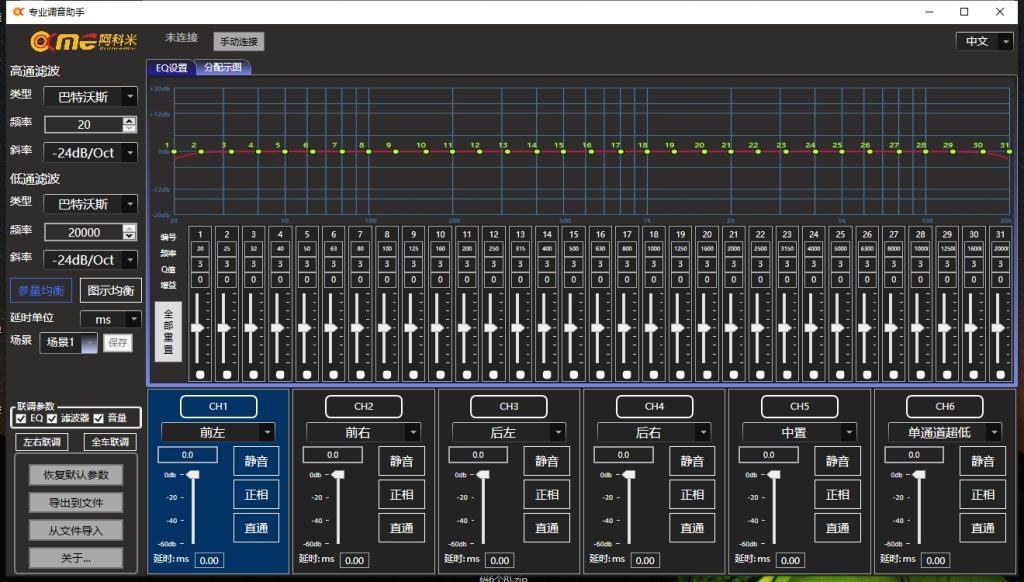Select the CH2 channel button
Image resolution: width=1024 pixels, height=582 pixels.
tap(364, 406)
